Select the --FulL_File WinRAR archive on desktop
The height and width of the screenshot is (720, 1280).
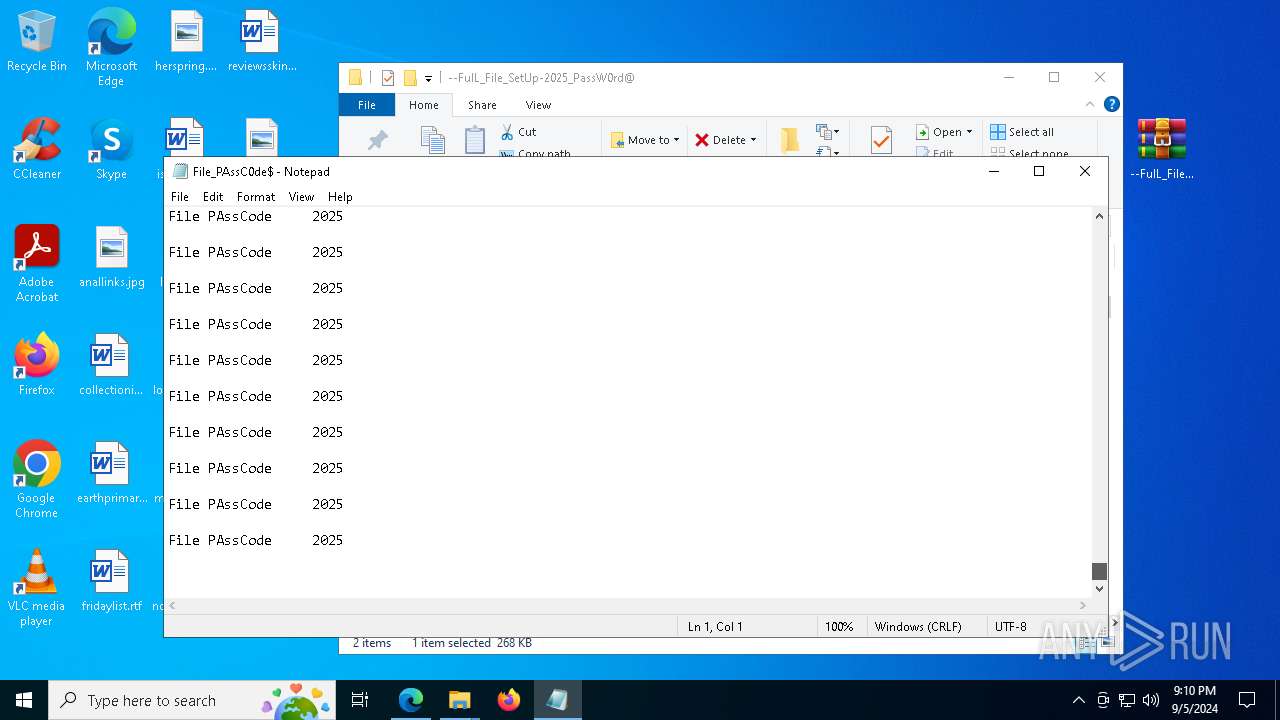tap(1162, 149)
